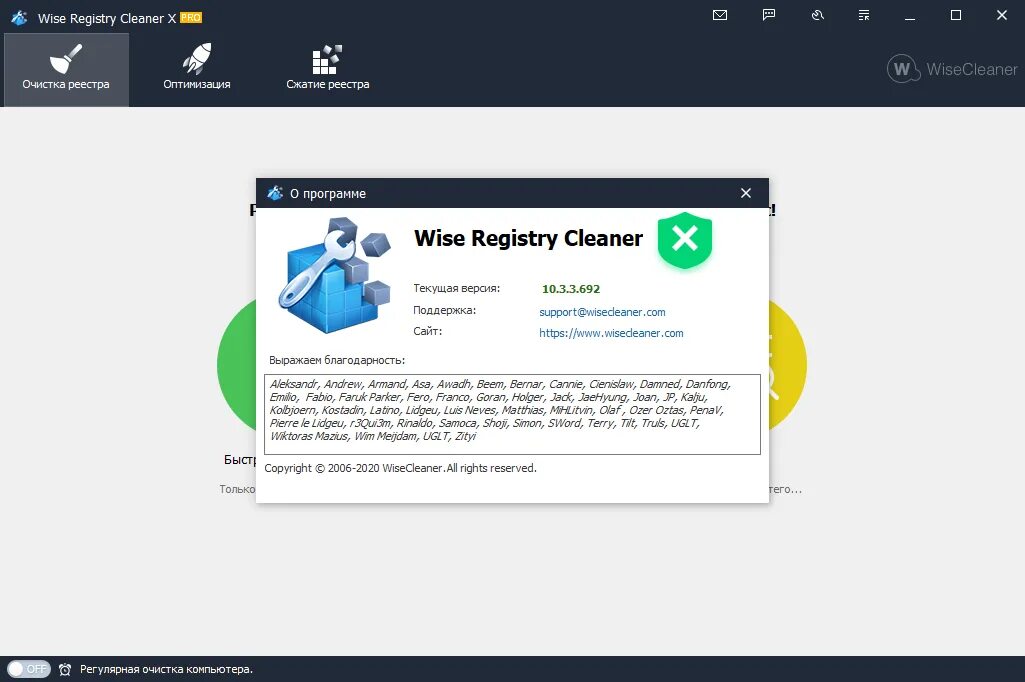1025x682 pixels.
Task: Click the Wise Registry Cleaner heading in the dialog
Action: pos(528,238)
